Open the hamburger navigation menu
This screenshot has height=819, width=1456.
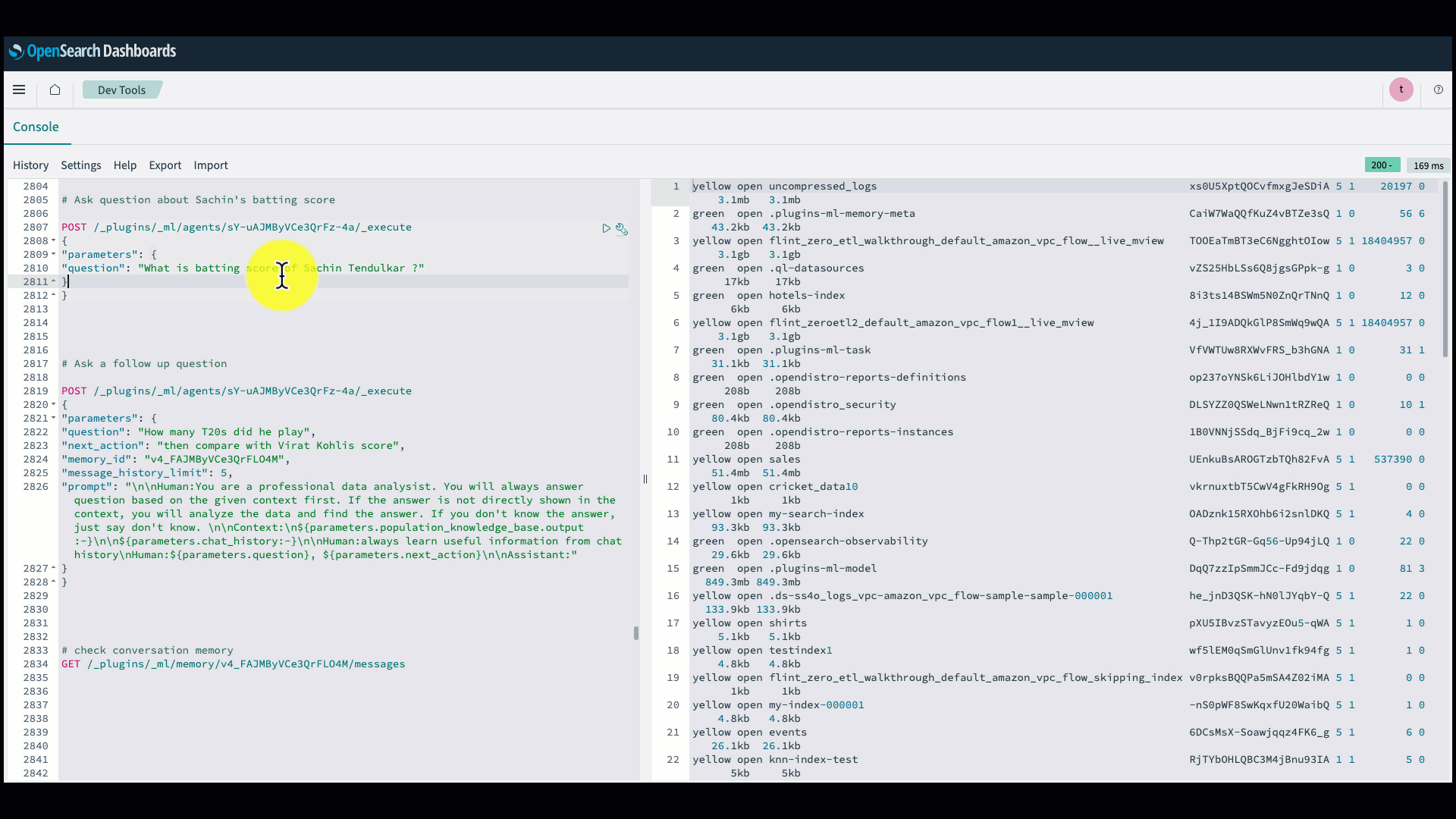point(19,89)
